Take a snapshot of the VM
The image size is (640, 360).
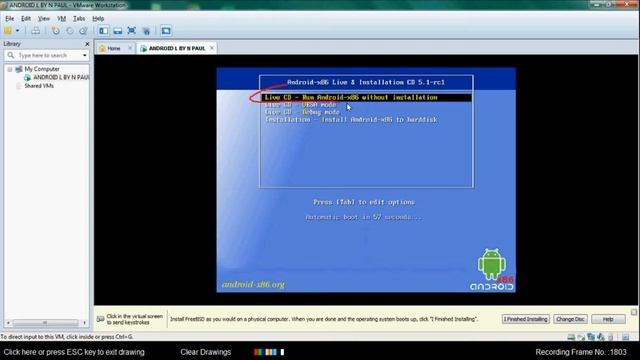tap(56, 31)
